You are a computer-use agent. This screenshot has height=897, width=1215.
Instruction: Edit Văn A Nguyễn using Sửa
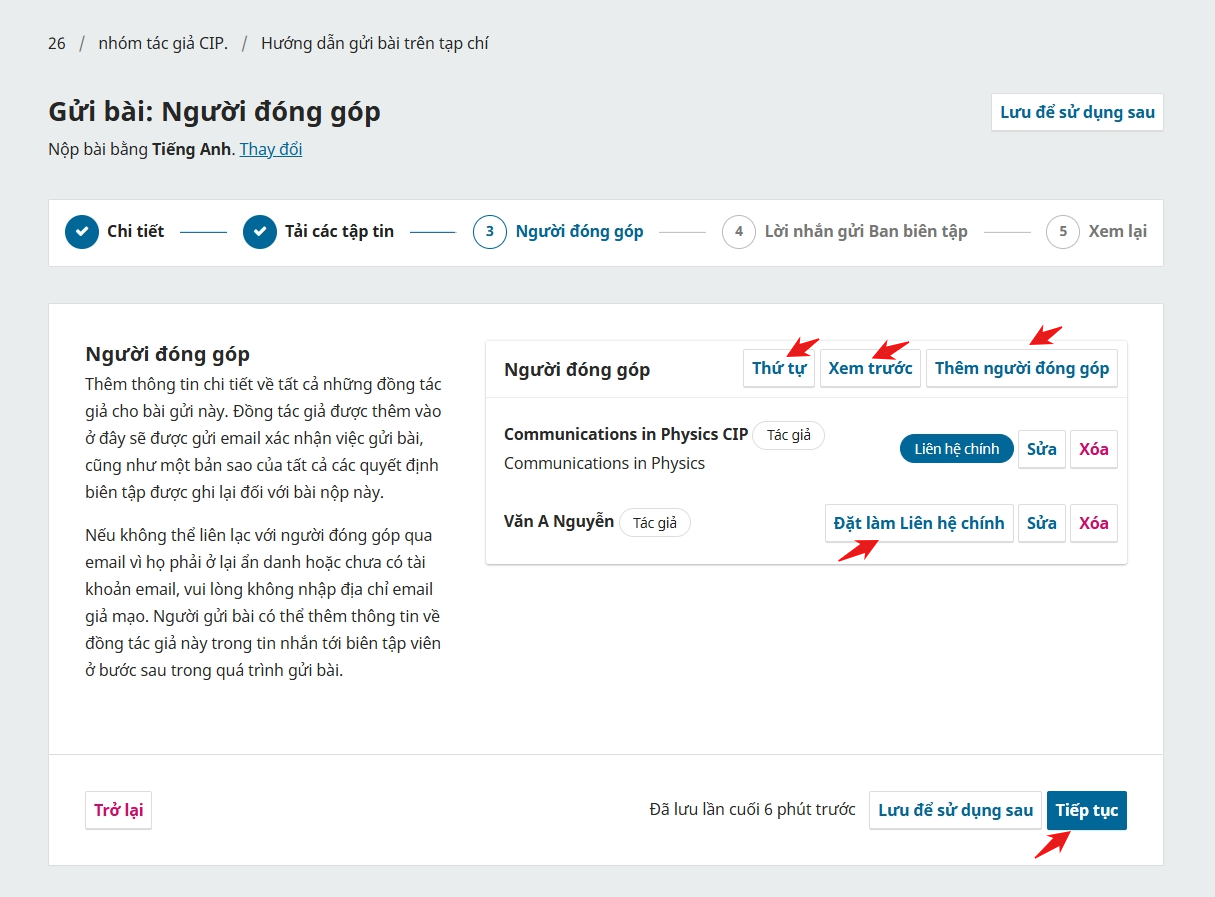point(1041,523)
